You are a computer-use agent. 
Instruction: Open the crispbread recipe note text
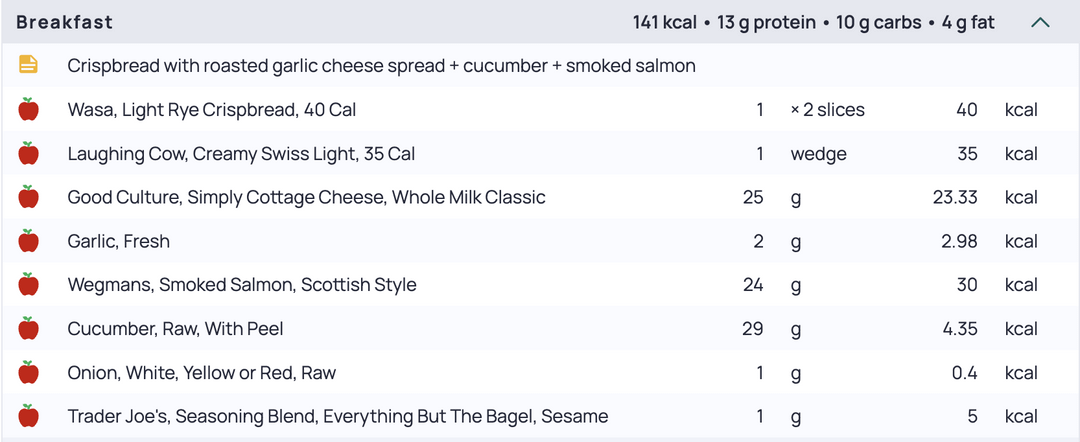(x=382, y=66)
